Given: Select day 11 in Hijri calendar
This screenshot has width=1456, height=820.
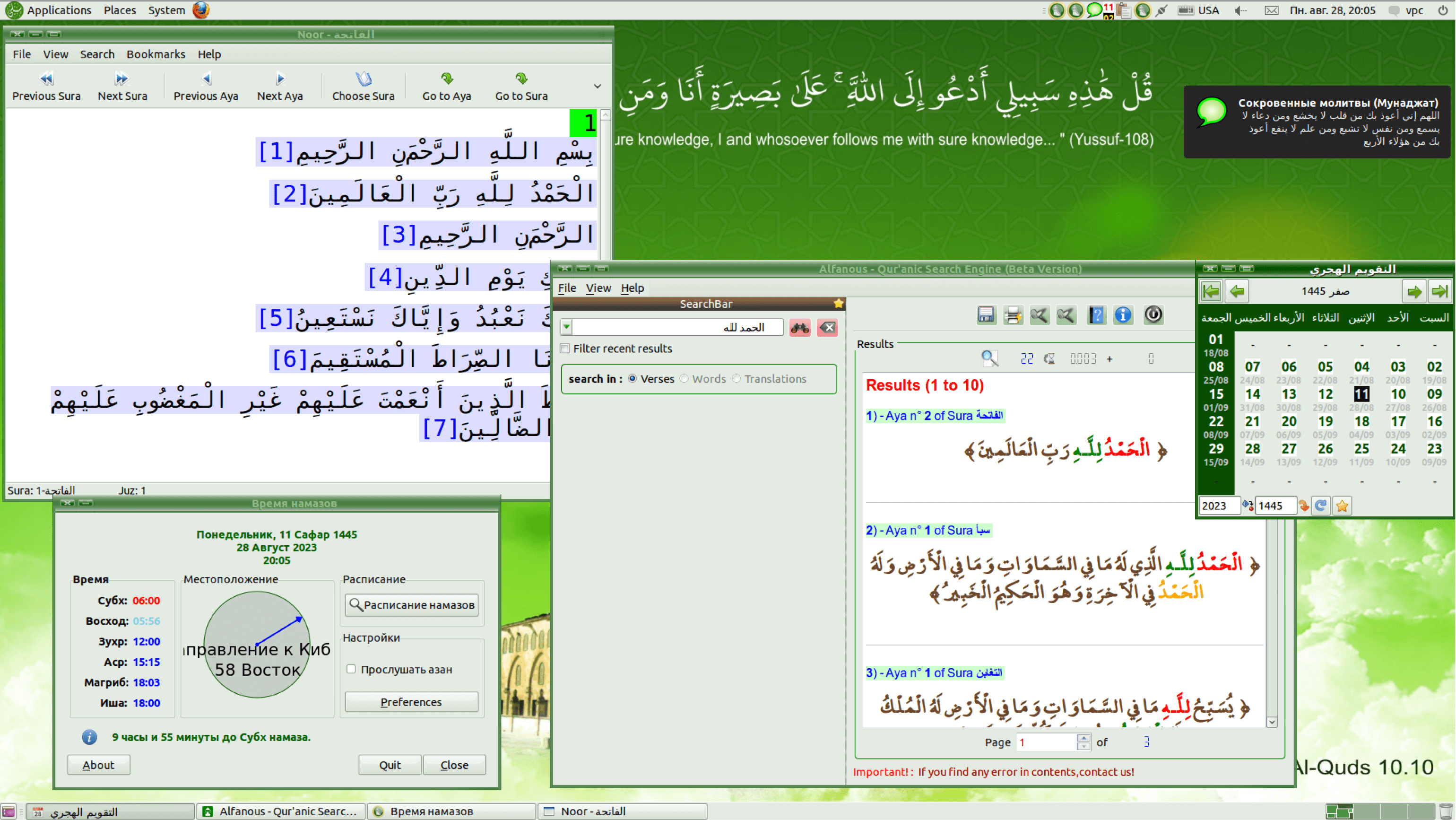Looking at the screenshot, I should coord(1361,394).
